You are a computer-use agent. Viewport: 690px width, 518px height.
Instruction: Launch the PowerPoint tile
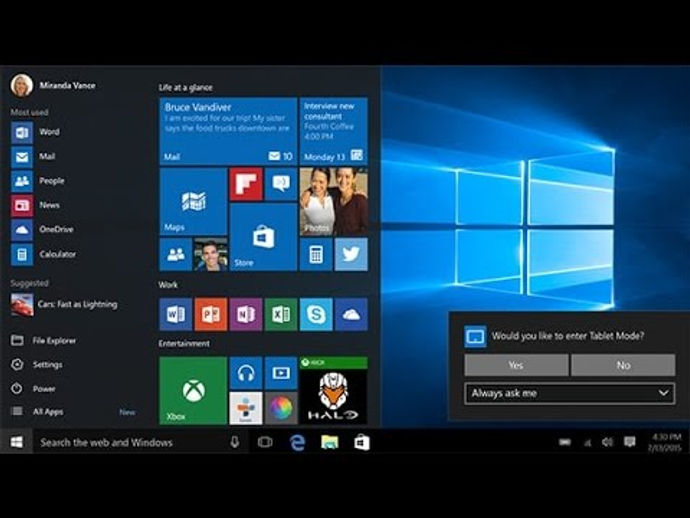211,314
